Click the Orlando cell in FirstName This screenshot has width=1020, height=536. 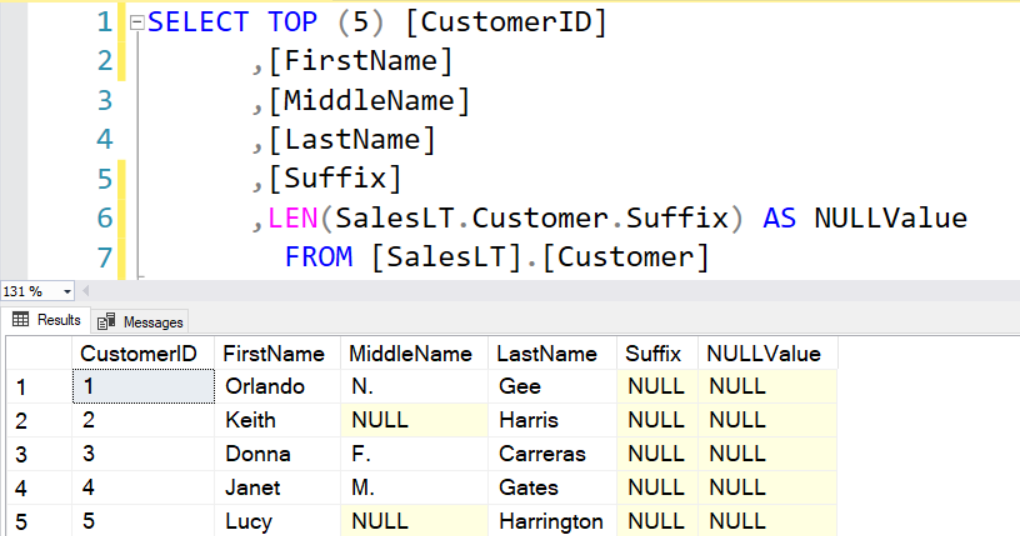point(278,386)
